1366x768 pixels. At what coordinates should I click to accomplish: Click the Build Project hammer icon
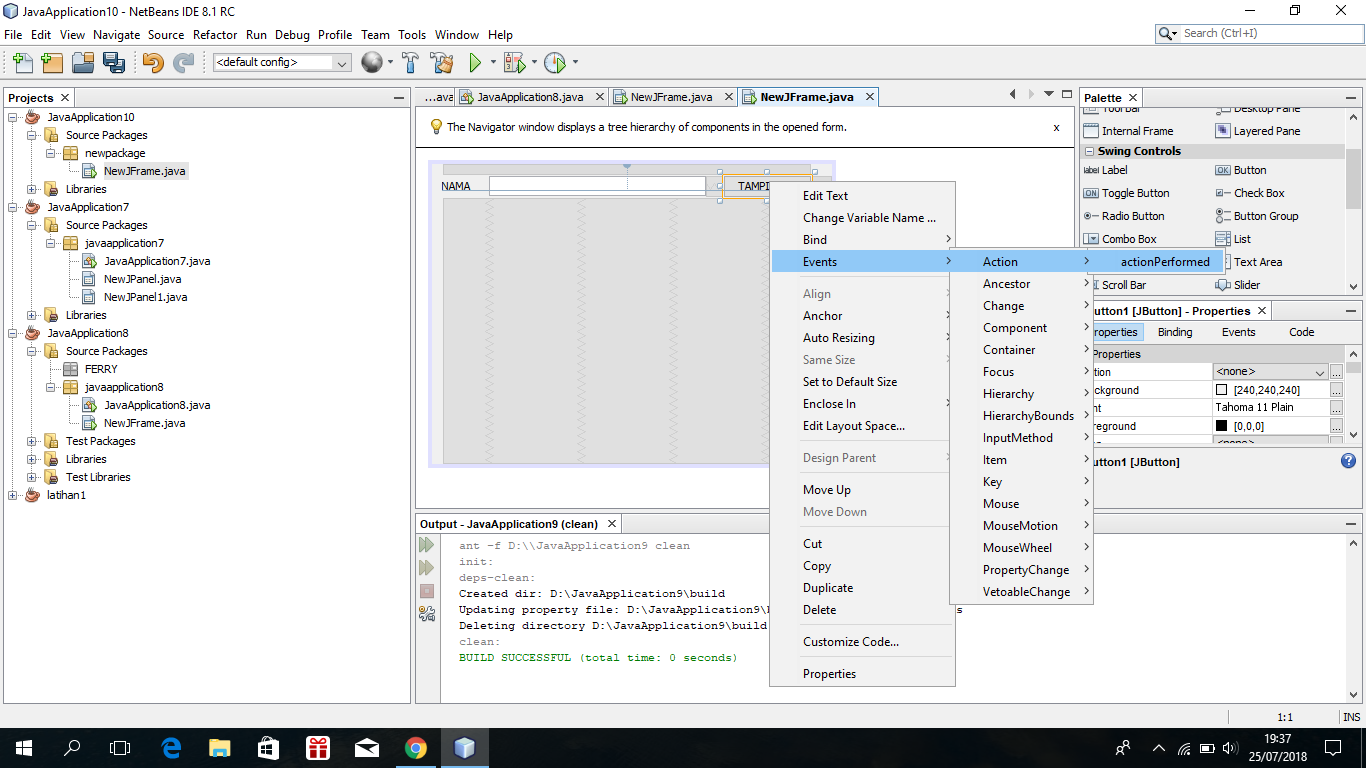(x=410, y=63)
